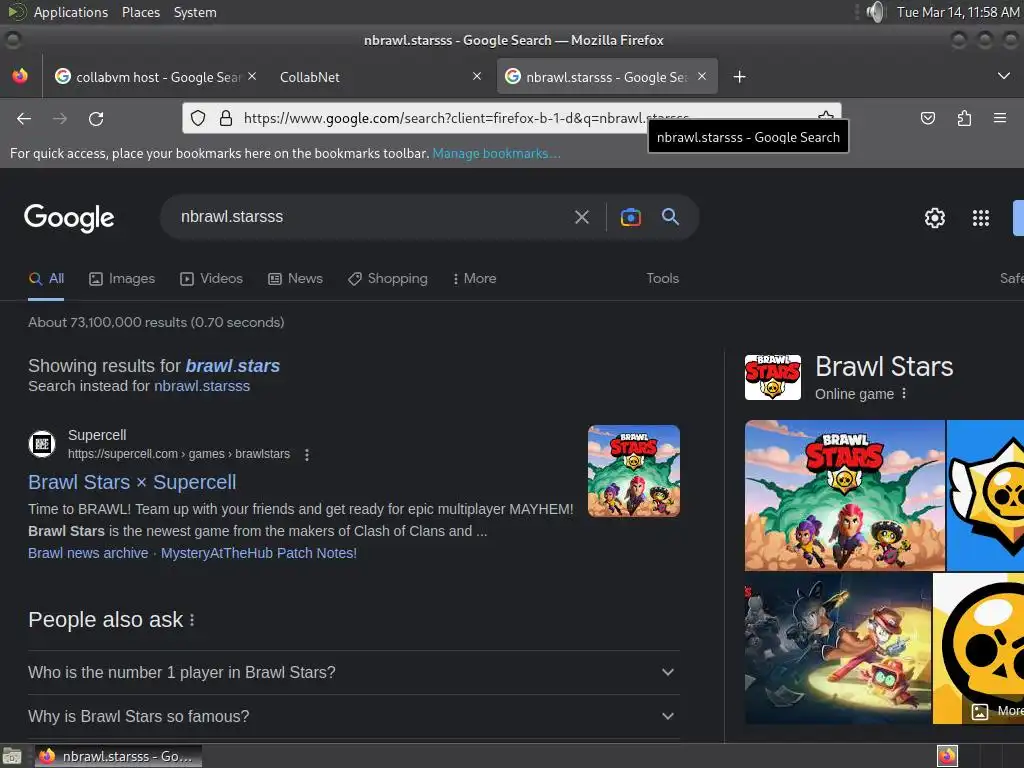This screenshot has width=1024, height=768.
Task: Open the Applications menu
Action: [71, 12]
